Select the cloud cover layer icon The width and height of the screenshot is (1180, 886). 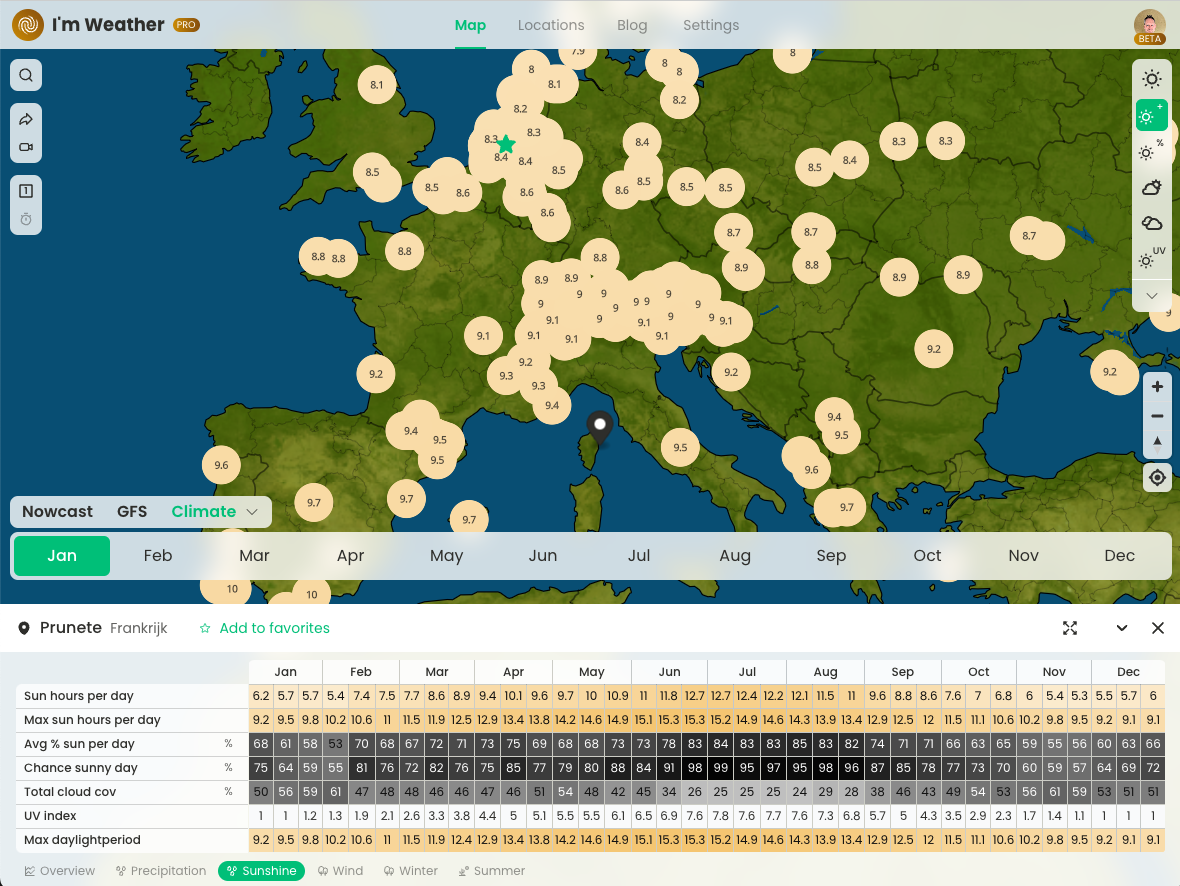(x=1151, y=223)
